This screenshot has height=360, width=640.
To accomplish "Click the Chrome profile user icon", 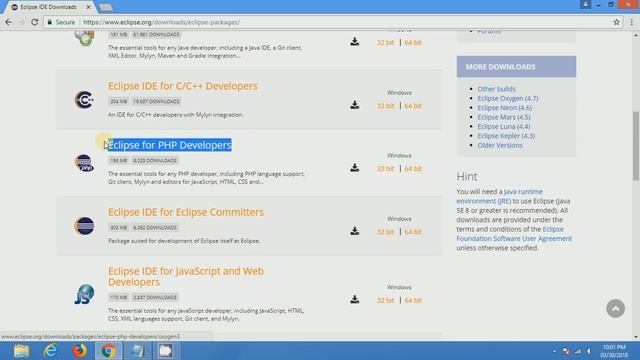I will 585,4.
